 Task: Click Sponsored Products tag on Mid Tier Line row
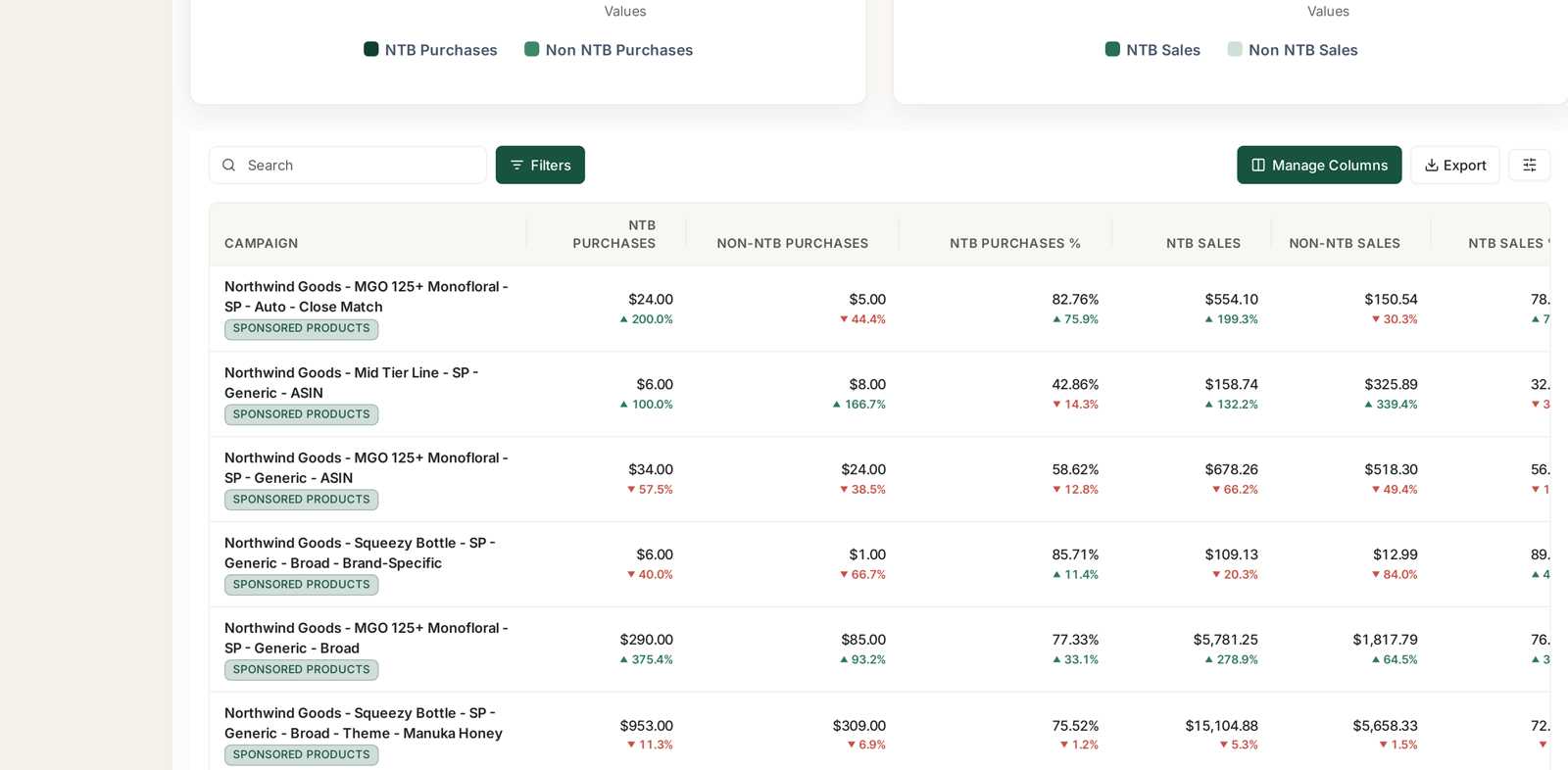click(302, 414)
